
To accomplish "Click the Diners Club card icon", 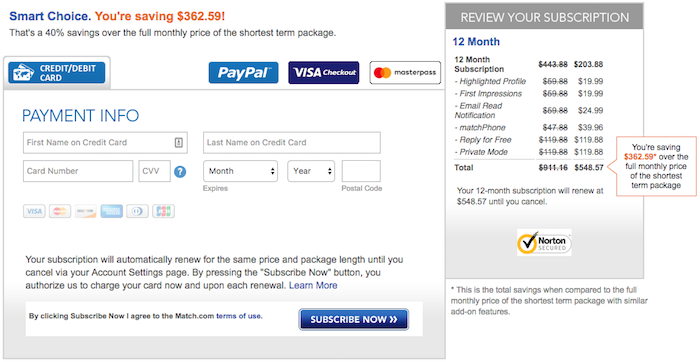I will pos(137,211).
